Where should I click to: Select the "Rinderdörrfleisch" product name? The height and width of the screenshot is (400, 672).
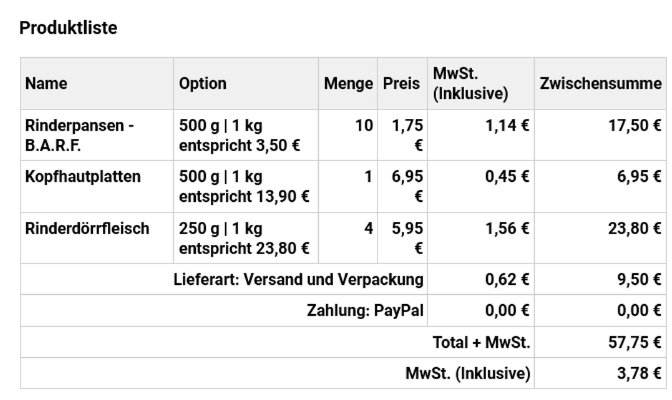(x=87, y=228)
